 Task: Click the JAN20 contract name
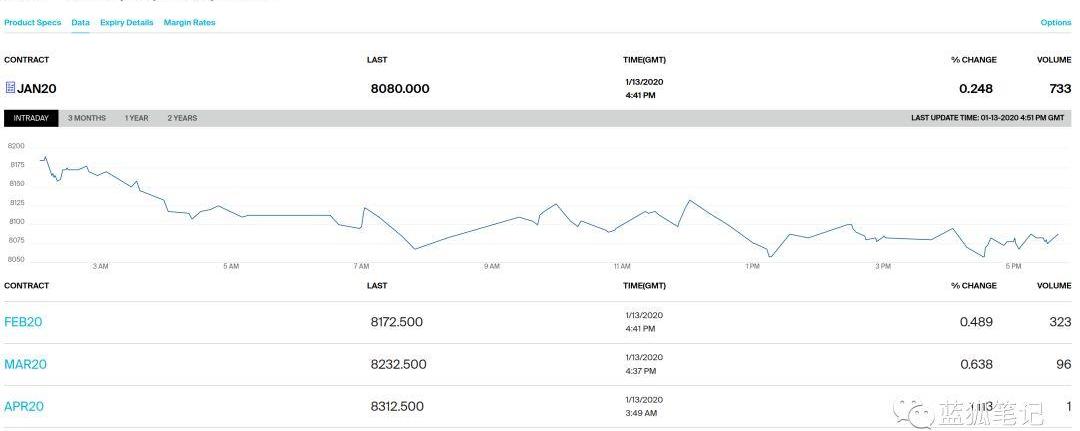(x=37, y=88)
